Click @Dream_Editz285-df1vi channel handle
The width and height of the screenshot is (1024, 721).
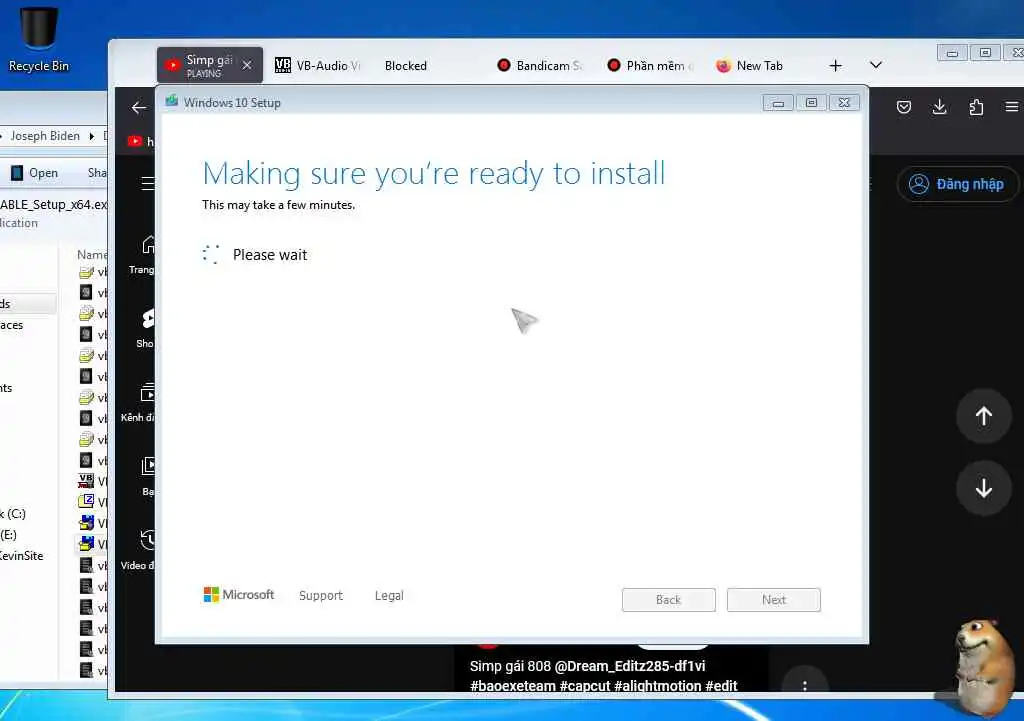(x=630, y=666)
